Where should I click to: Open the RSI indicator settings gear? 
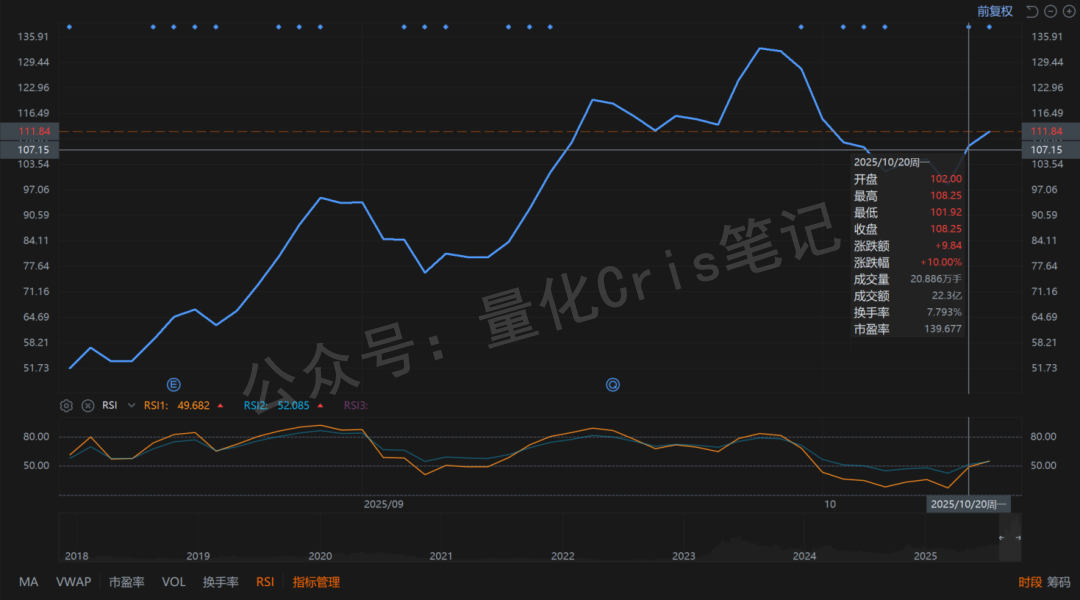tap(66, 405)
